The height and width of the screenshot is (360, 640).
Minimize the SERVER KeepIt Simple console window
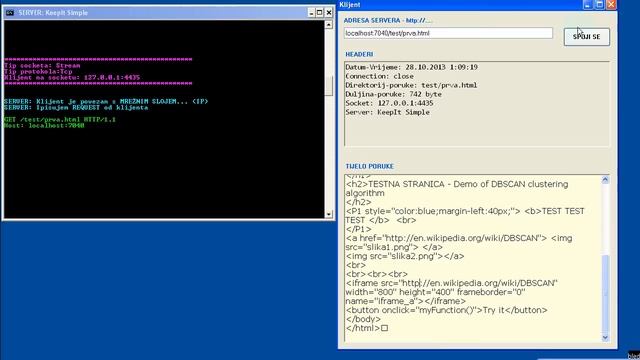[x=311, y=13]
